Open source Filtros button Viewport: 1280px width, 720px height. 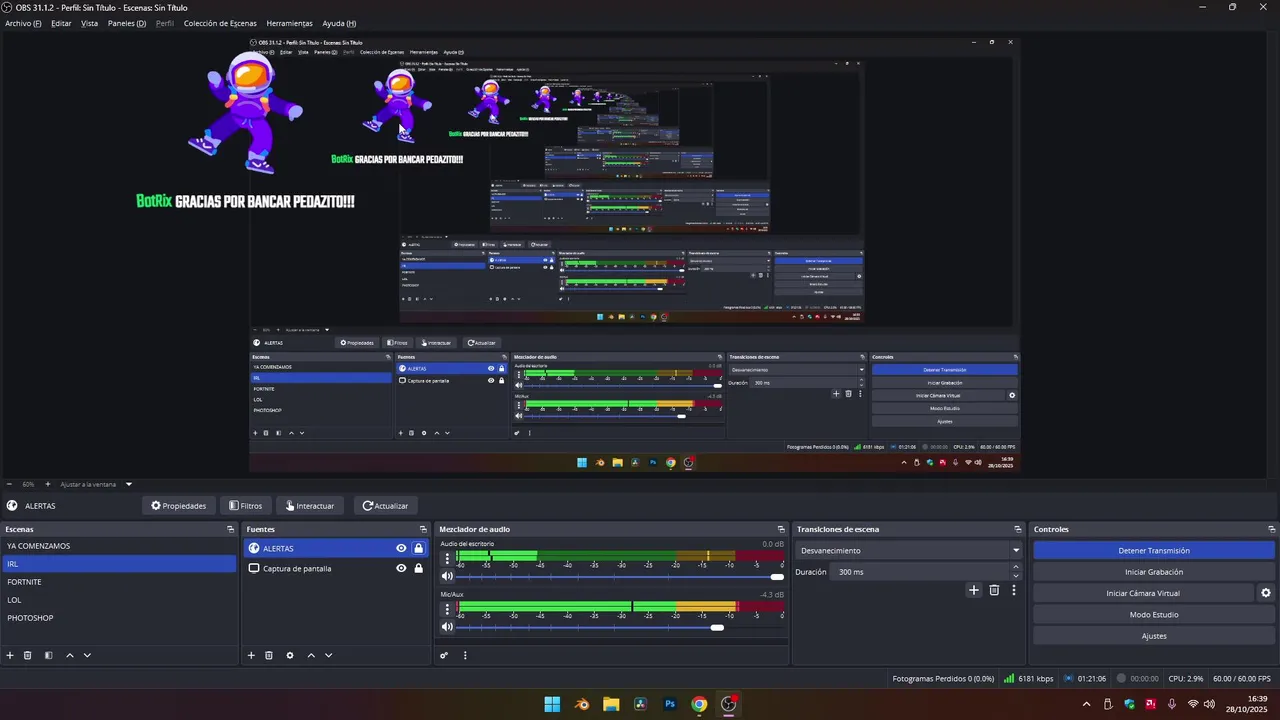coord(245,506)
